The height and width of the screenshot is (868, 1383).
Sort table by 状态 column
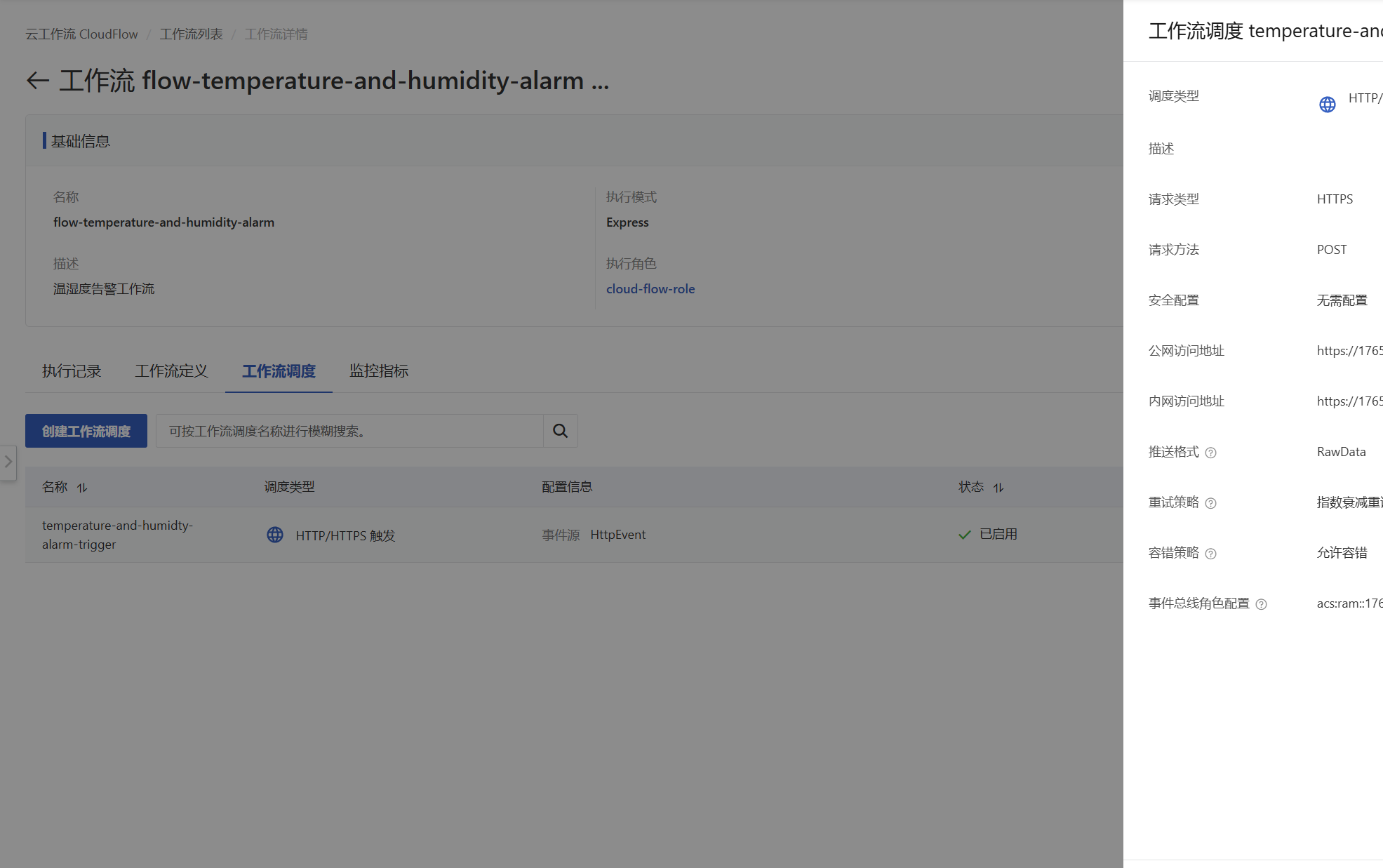tap(998, 487)
